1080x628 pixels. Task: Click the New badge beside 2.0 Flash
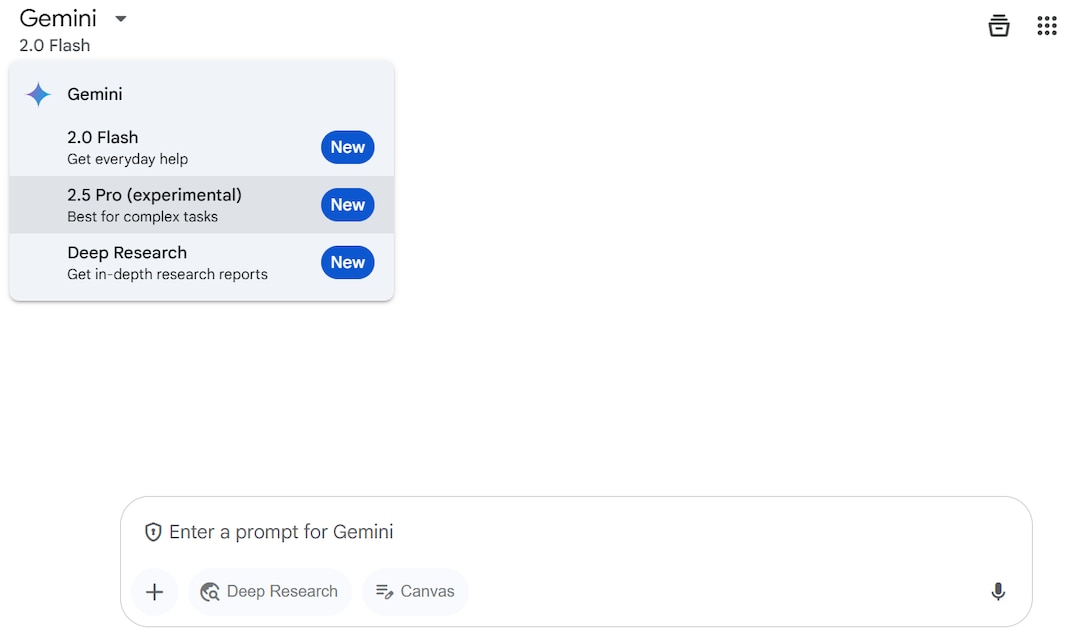point(347,147)
